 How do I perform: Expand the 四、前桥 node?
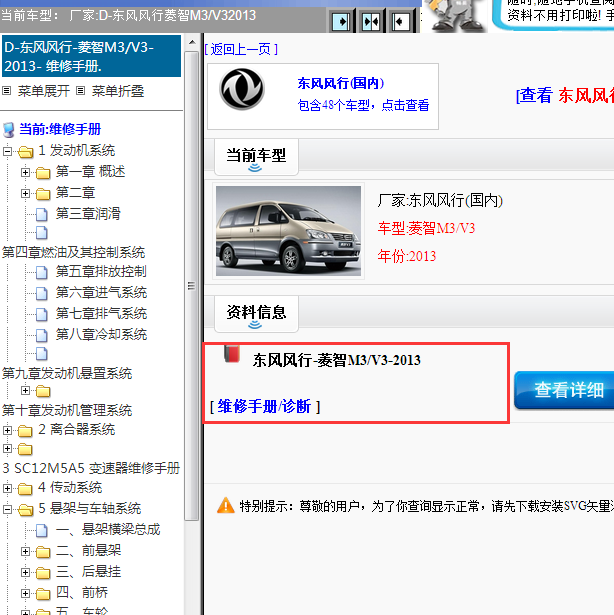26,593
